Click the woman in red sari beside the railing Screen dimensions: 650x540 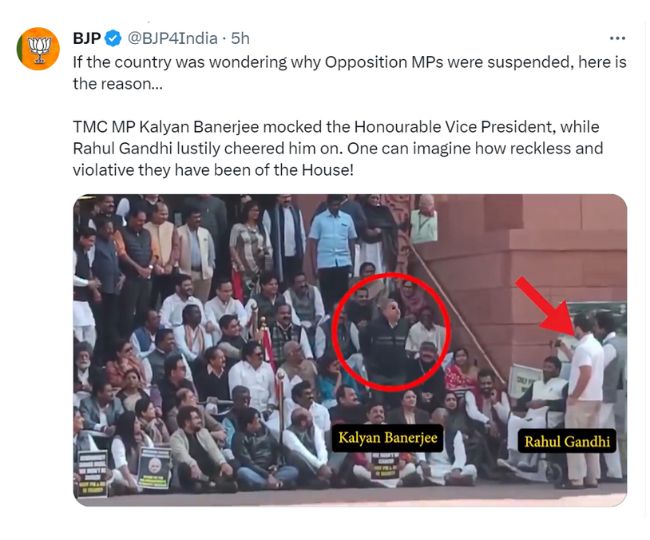click(461, 371)
